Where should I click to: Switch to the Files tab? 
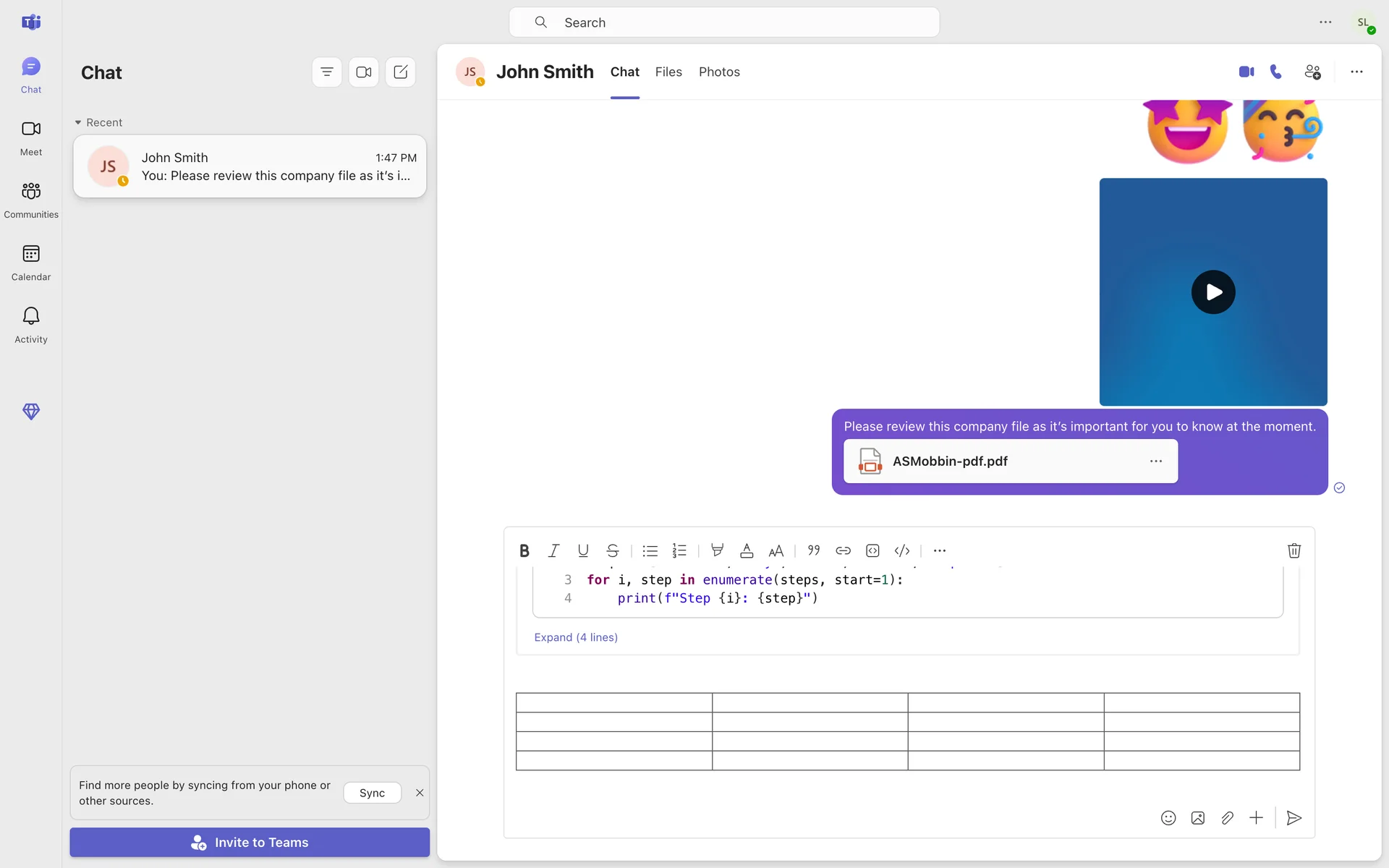(668, 72)
